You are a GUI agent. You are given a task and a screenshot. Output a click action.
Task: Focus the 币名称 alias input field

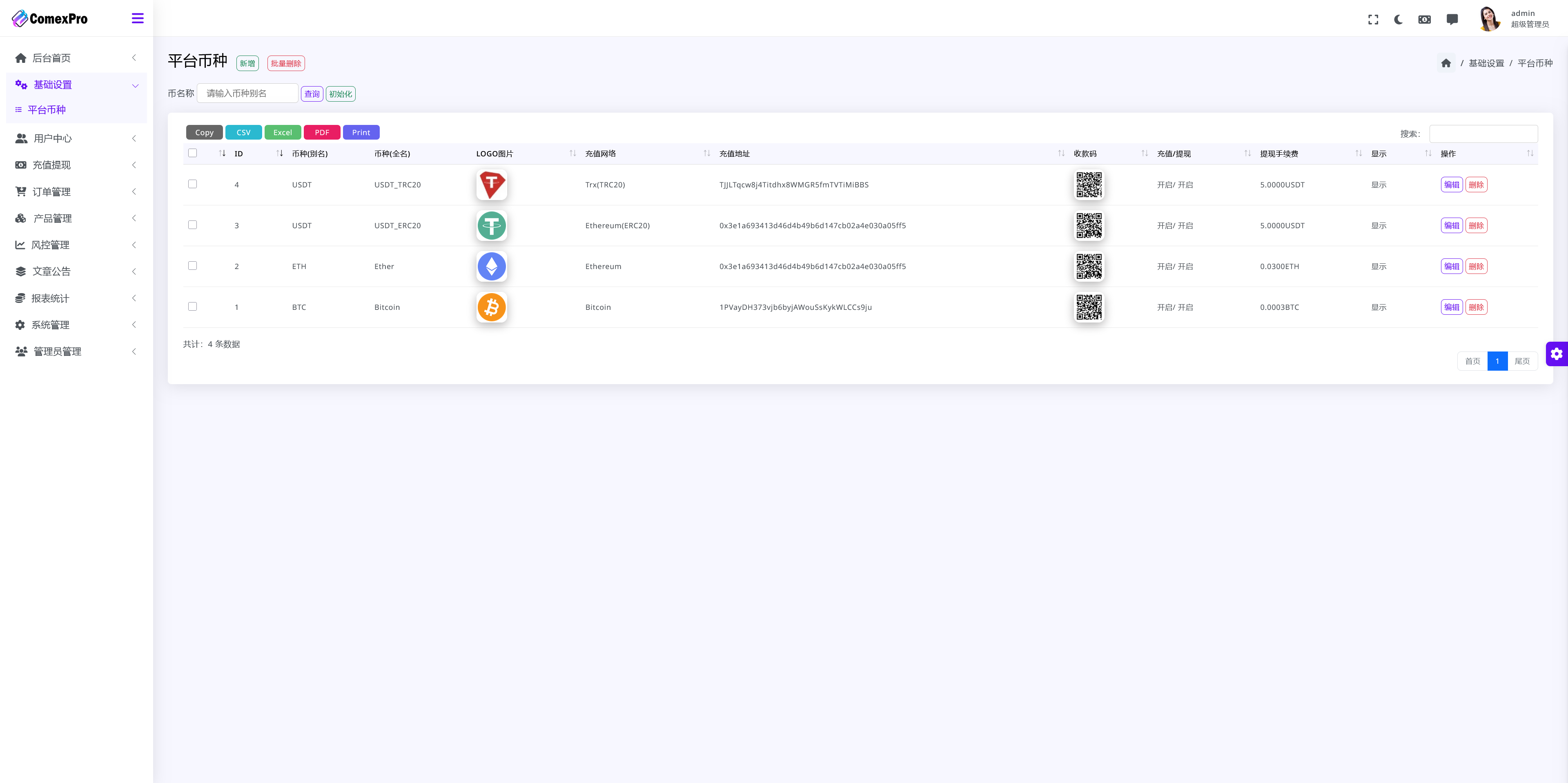(247, 94)
